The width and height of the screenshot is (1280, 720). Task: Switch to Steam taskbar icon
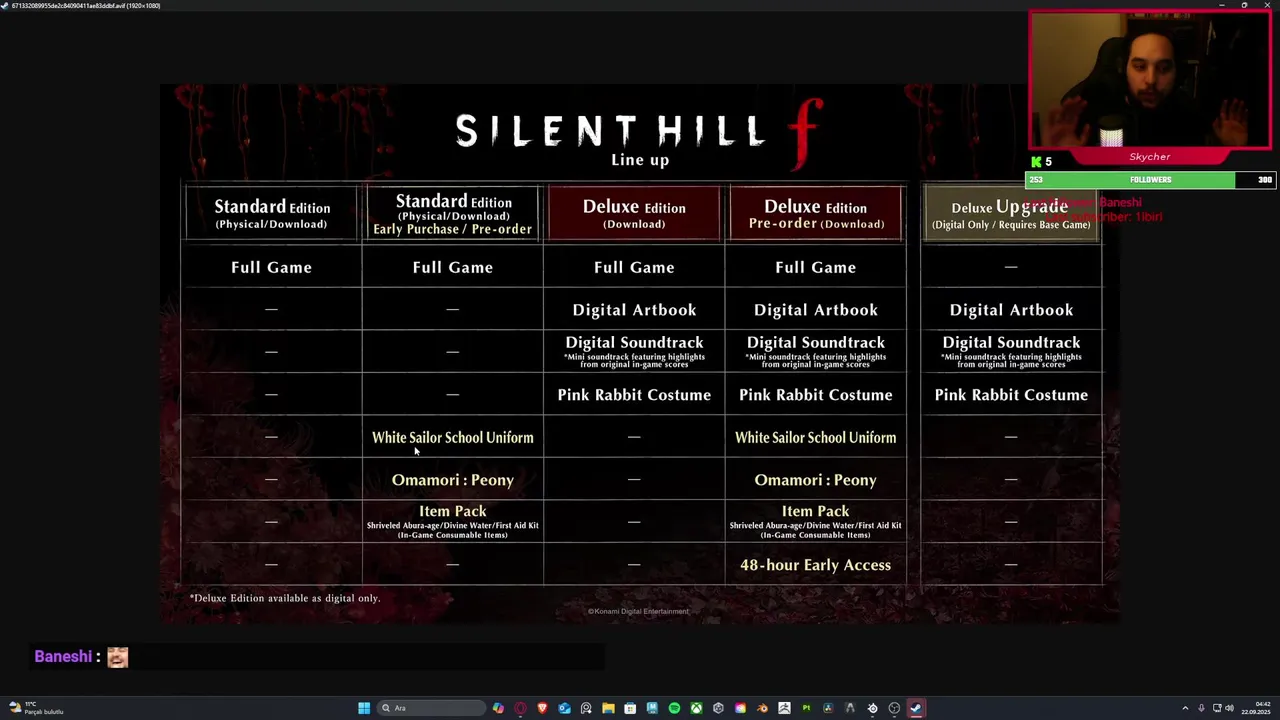point(916,708)
